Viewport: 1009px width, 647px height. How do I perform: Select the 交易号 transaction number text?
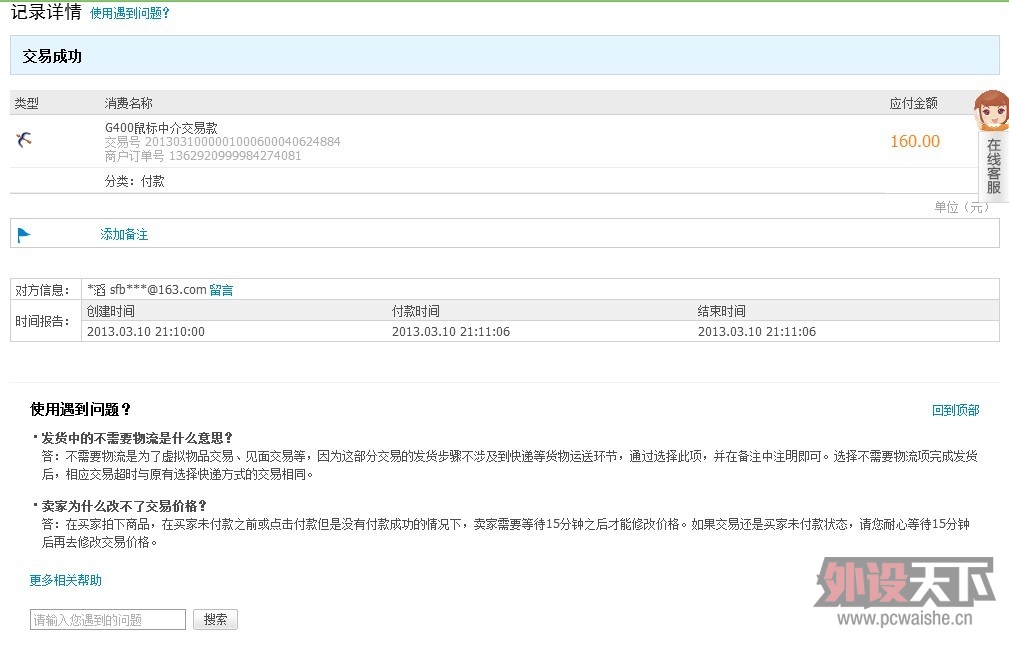pyautogui.click(x=222, y=142)
